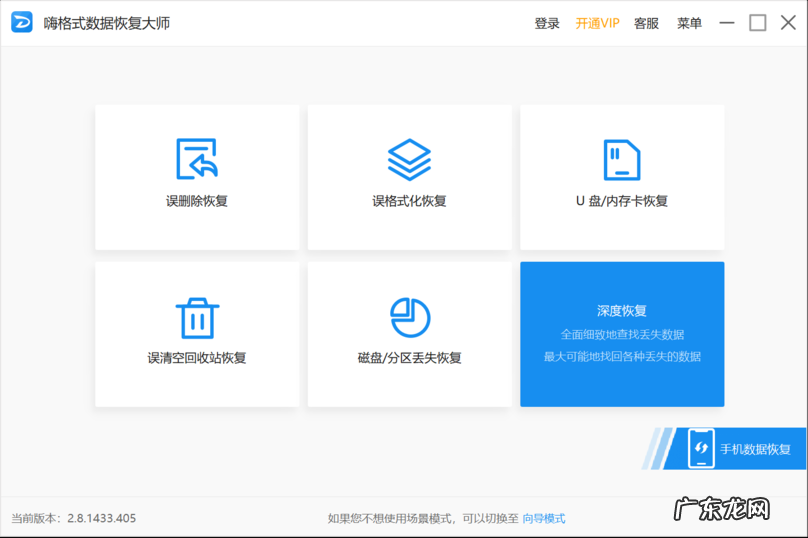Screen dimensions: 808x538
Task: Minimize the recovery app window
Action: [727, 23]
